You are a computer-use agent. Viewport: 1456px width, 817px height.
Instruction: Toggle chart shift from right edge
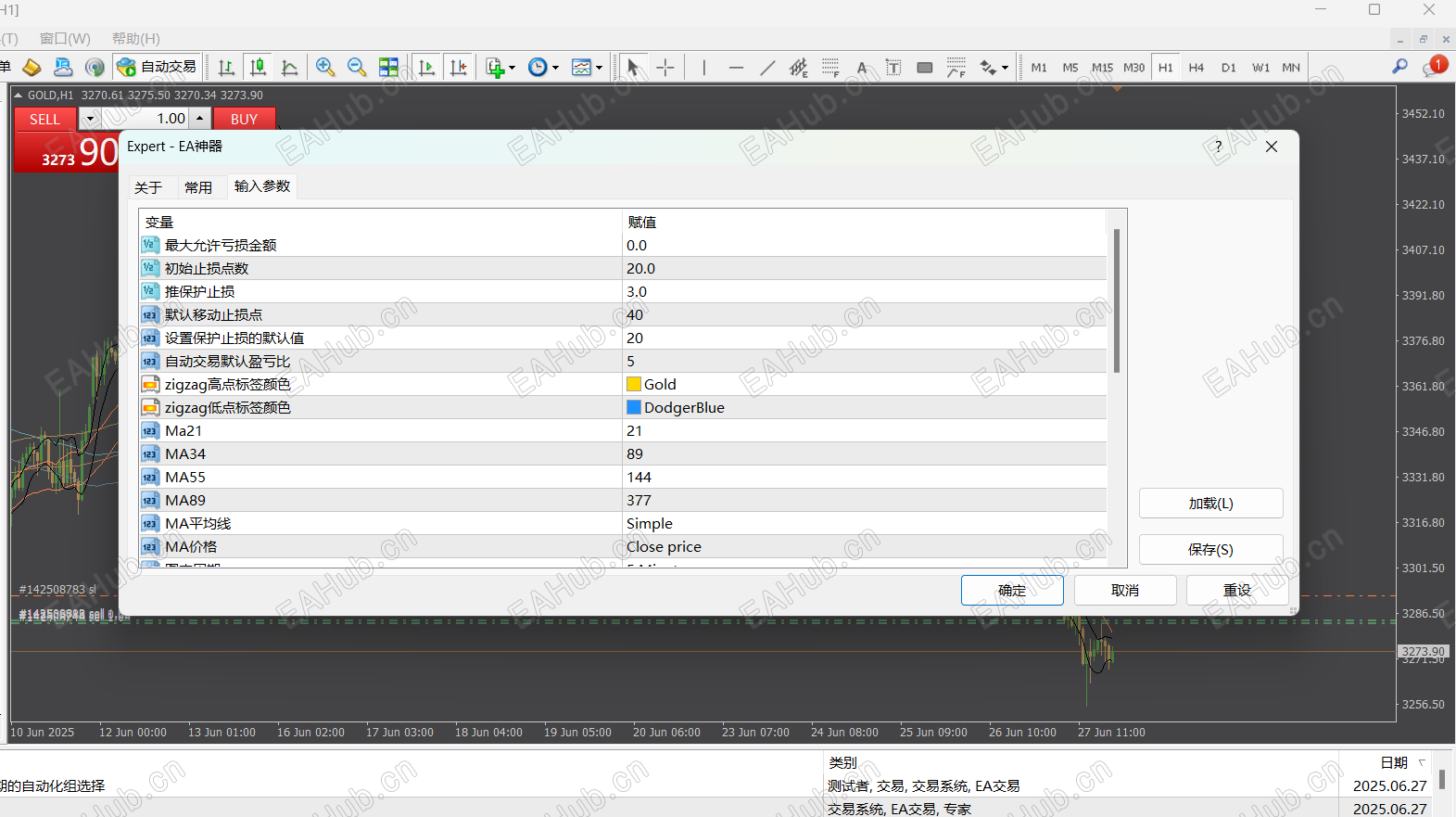pos(459,67)
